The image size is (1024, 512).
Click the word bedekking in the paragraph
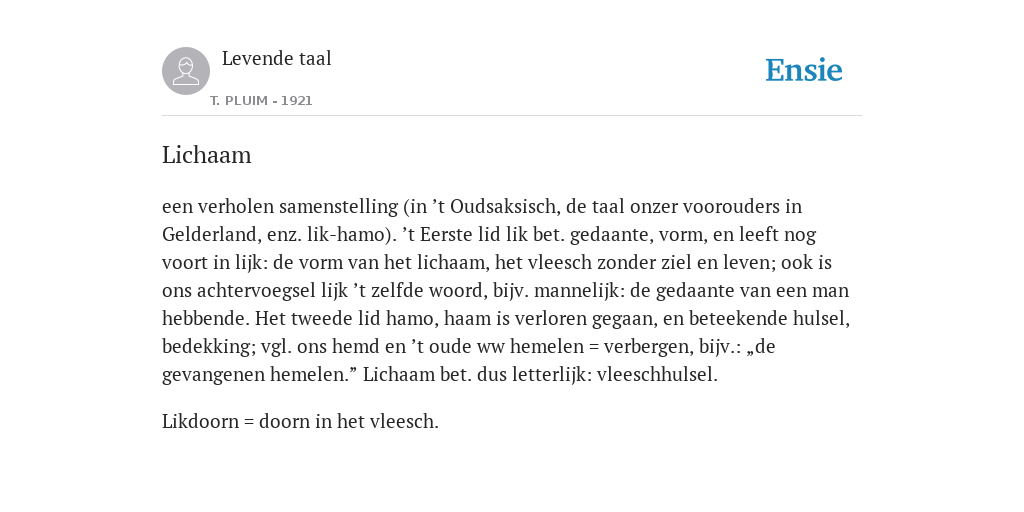point(205,347)
